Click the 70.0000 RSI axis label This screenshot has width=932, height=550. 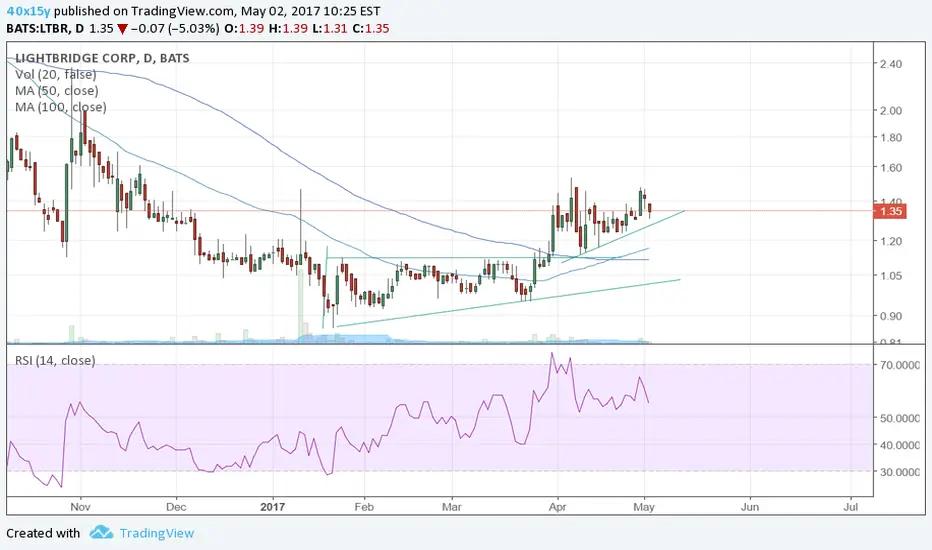900,365
